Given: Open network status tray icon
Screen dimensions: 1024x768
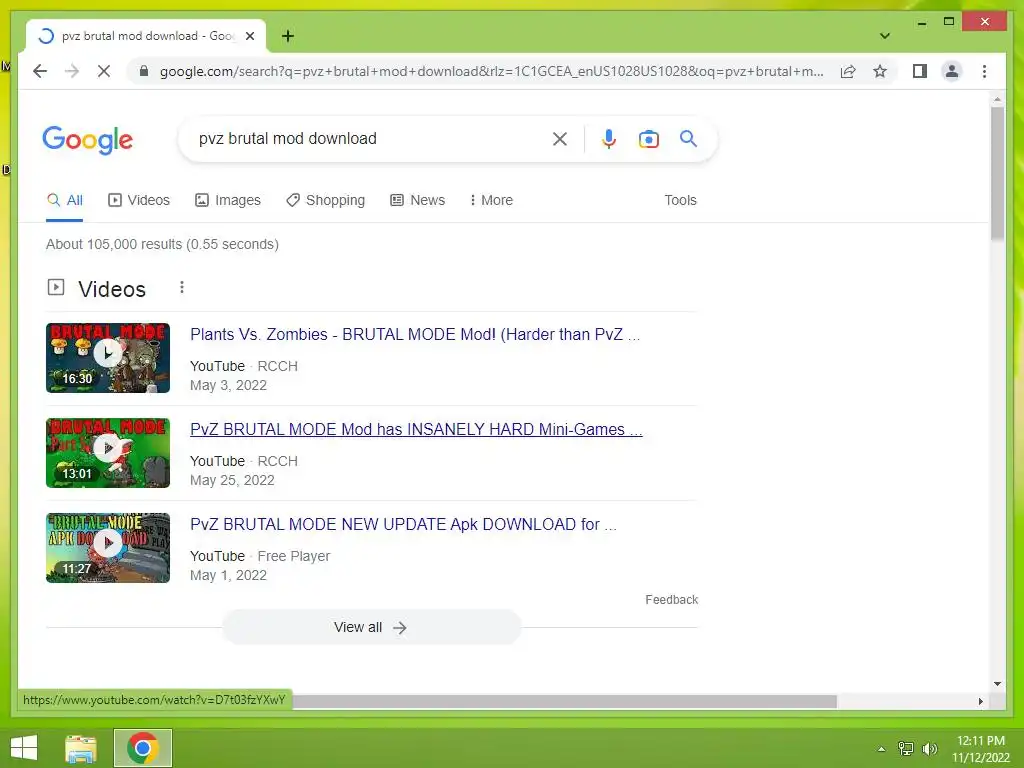Looking at the screenshot, I should pos(905,748).
